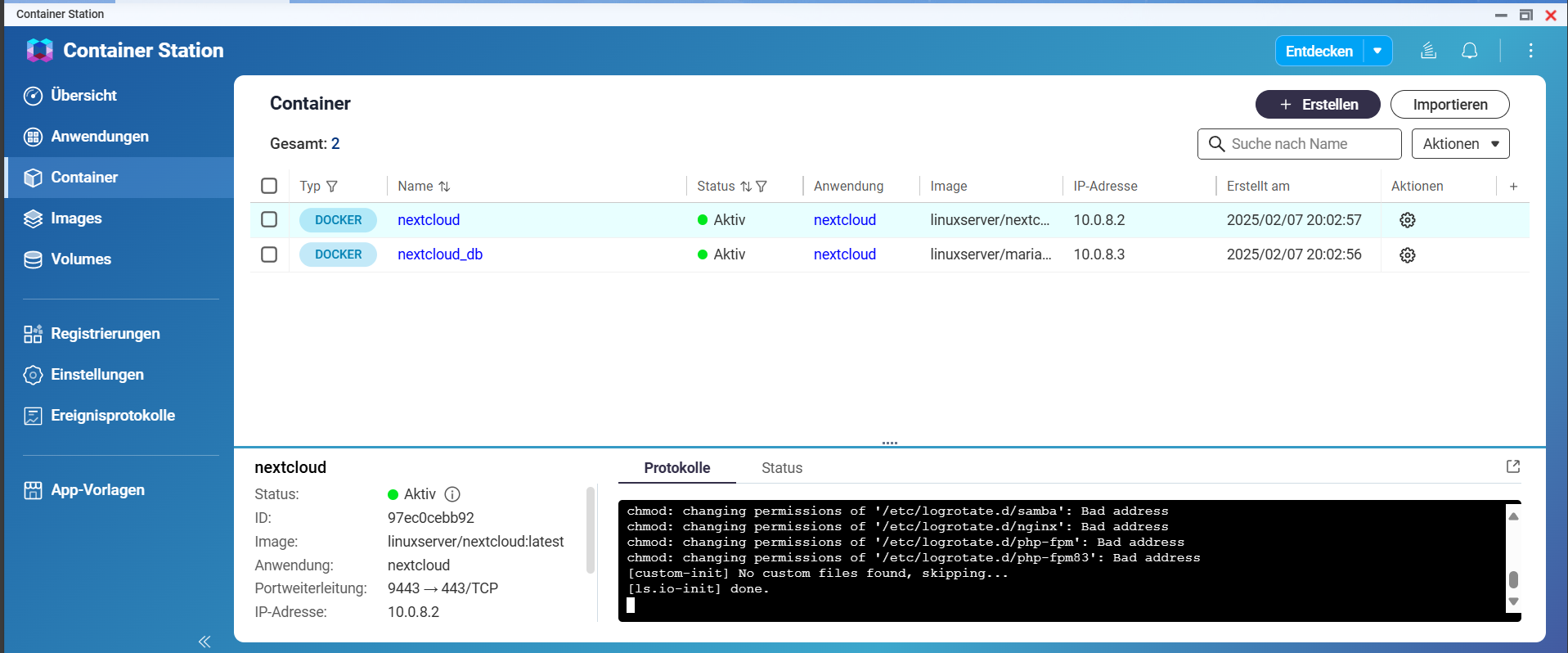Open the background tasks stack icon
The height and width of the screenshot is (653, 1568).
1428,51
